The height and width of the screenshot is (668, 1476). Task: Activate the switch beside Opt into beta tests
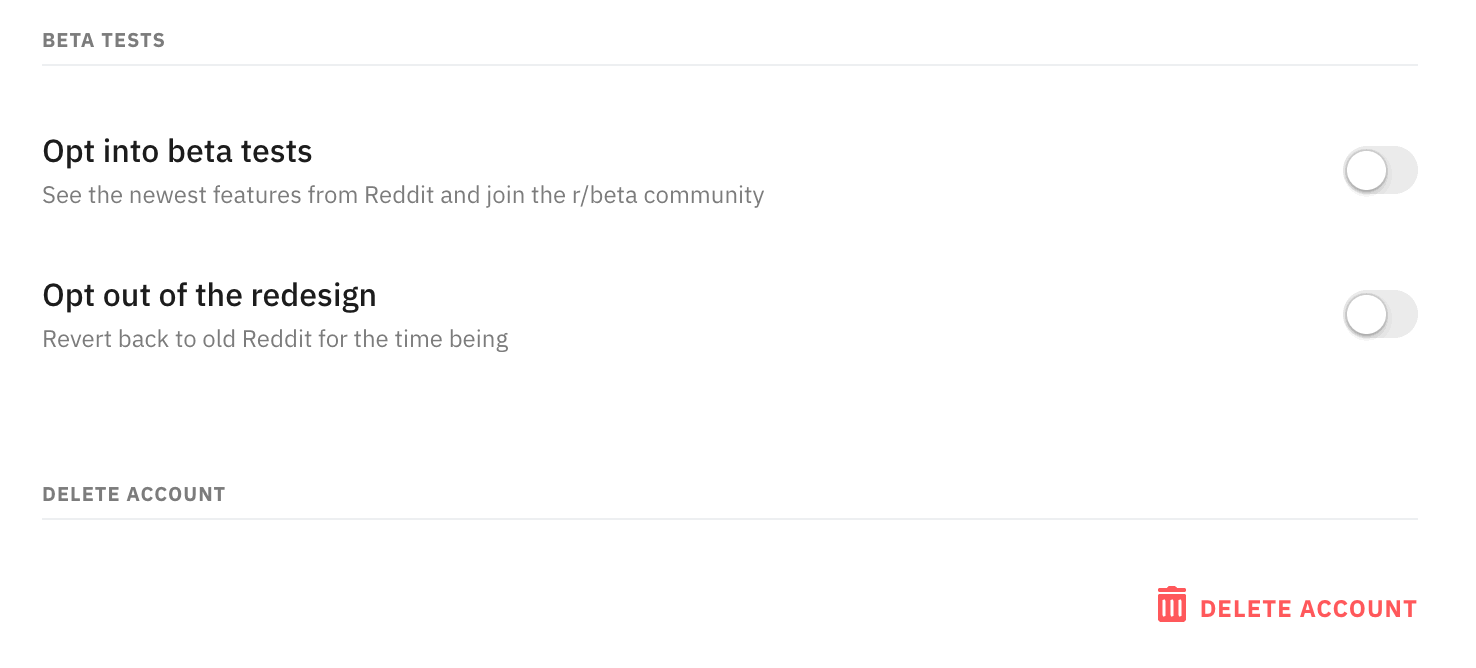(x=1380, y=170)
